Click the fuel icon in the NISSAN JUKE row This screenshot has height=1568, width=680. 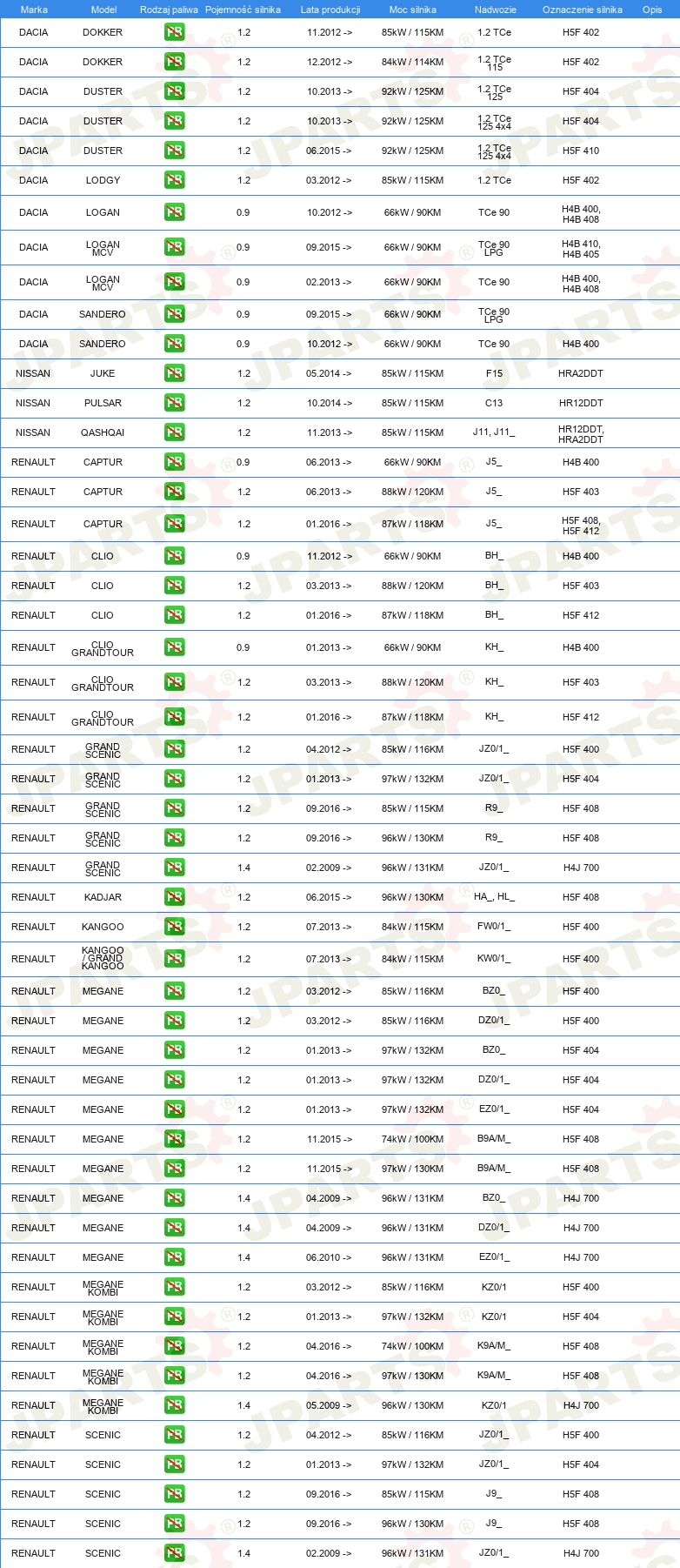tap(174, 373)
